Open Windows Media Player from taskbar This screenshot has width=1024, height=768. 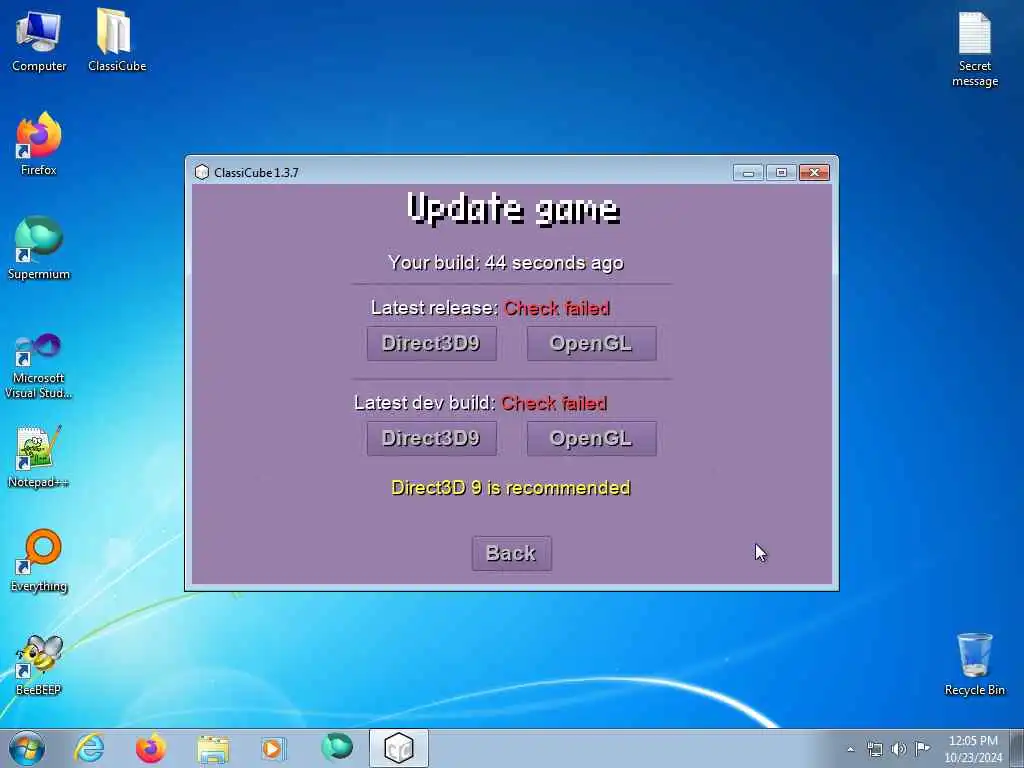[x=273, y=748]
